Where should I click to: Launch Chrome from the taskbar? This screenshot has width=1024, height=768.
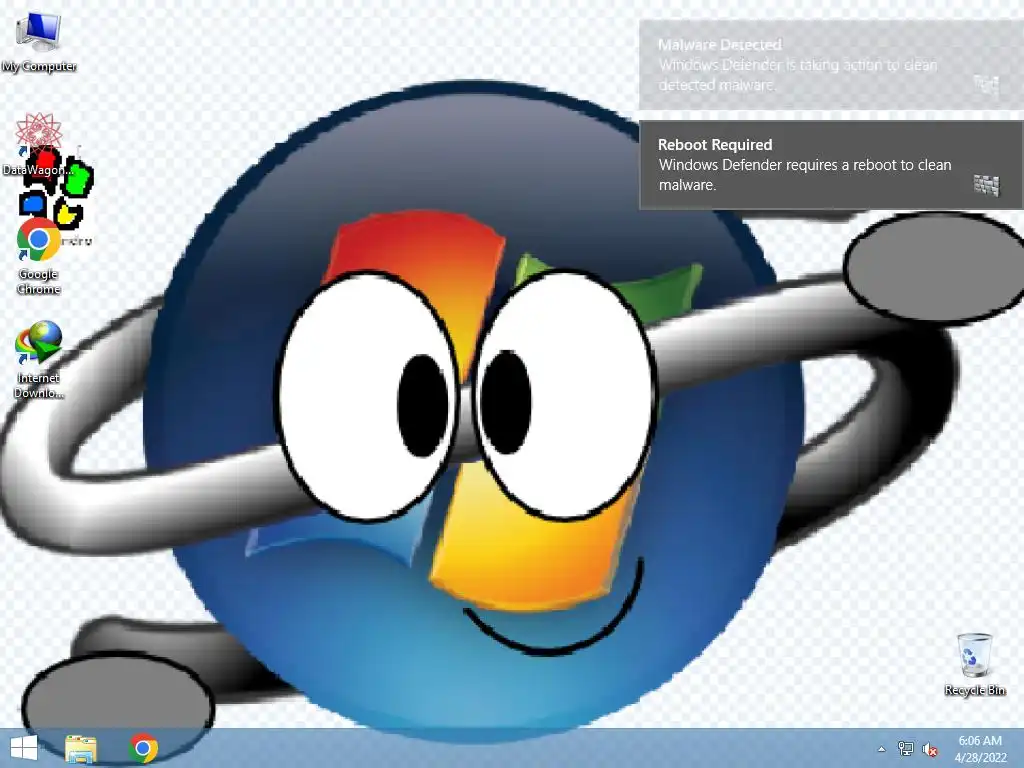143,748
